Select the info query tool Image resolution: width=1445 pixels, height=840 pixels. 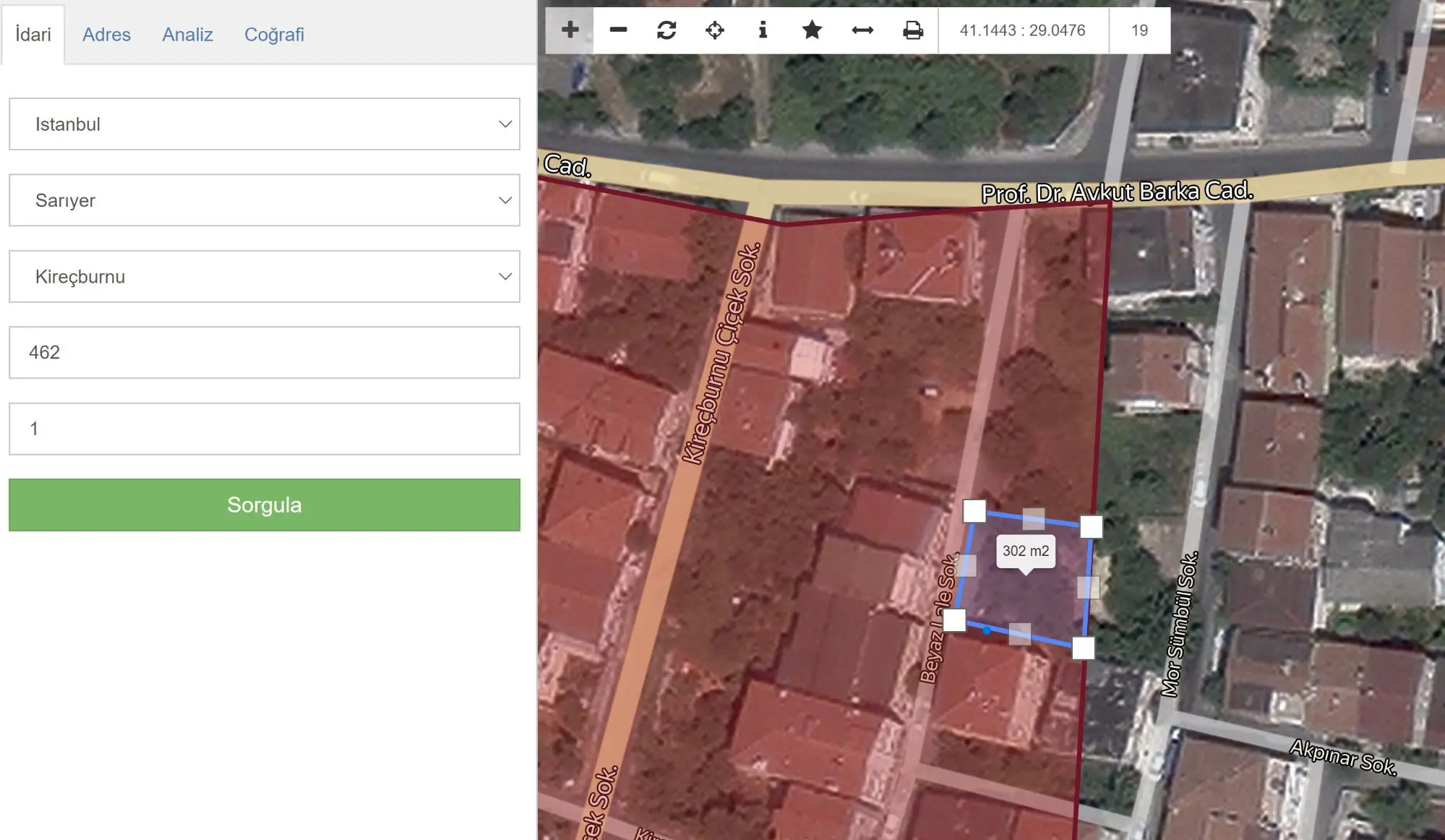point(763,30)
